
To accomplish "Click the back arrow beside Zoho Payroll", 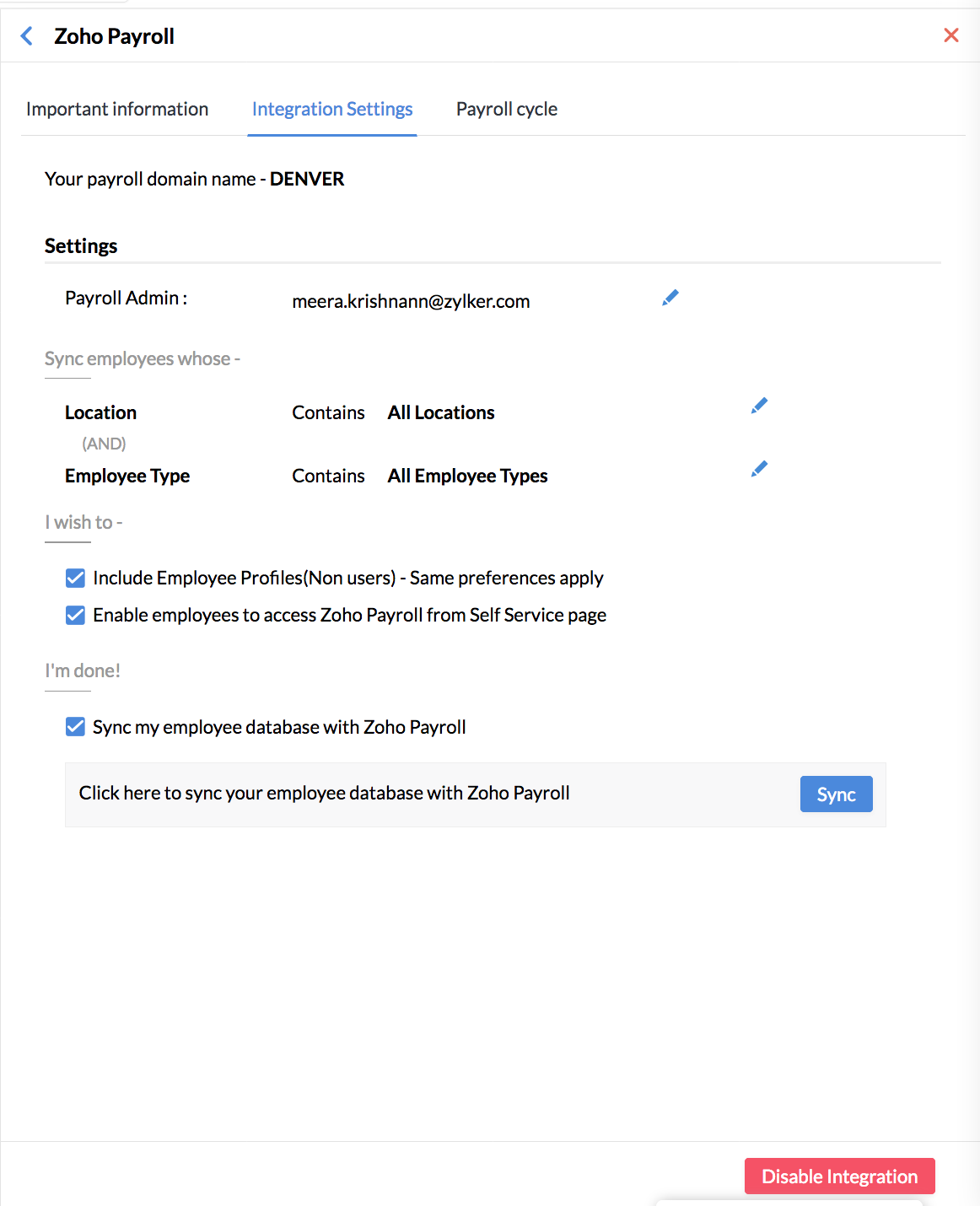I will coord(26,35).
